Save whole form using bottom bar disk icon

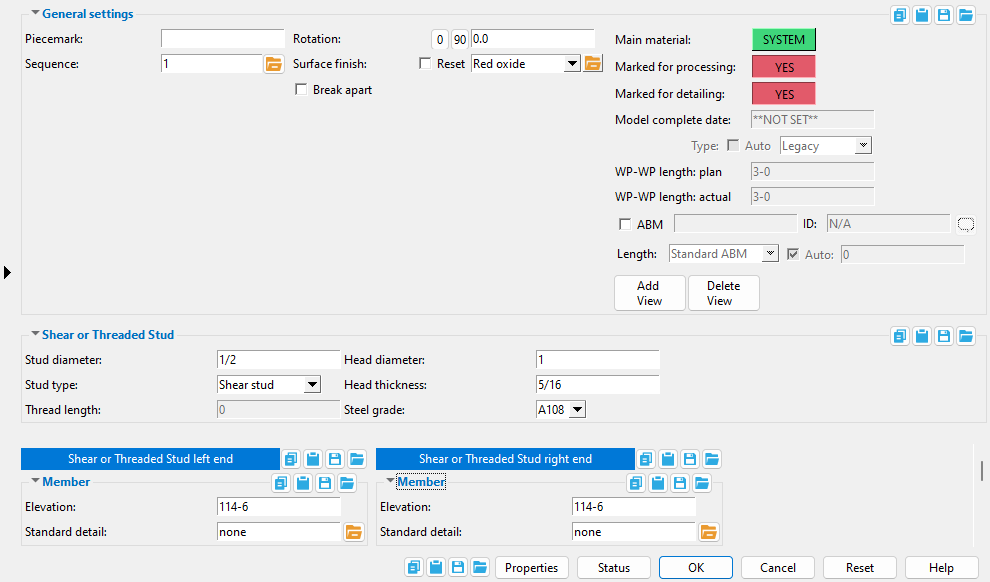click(458, 567)
